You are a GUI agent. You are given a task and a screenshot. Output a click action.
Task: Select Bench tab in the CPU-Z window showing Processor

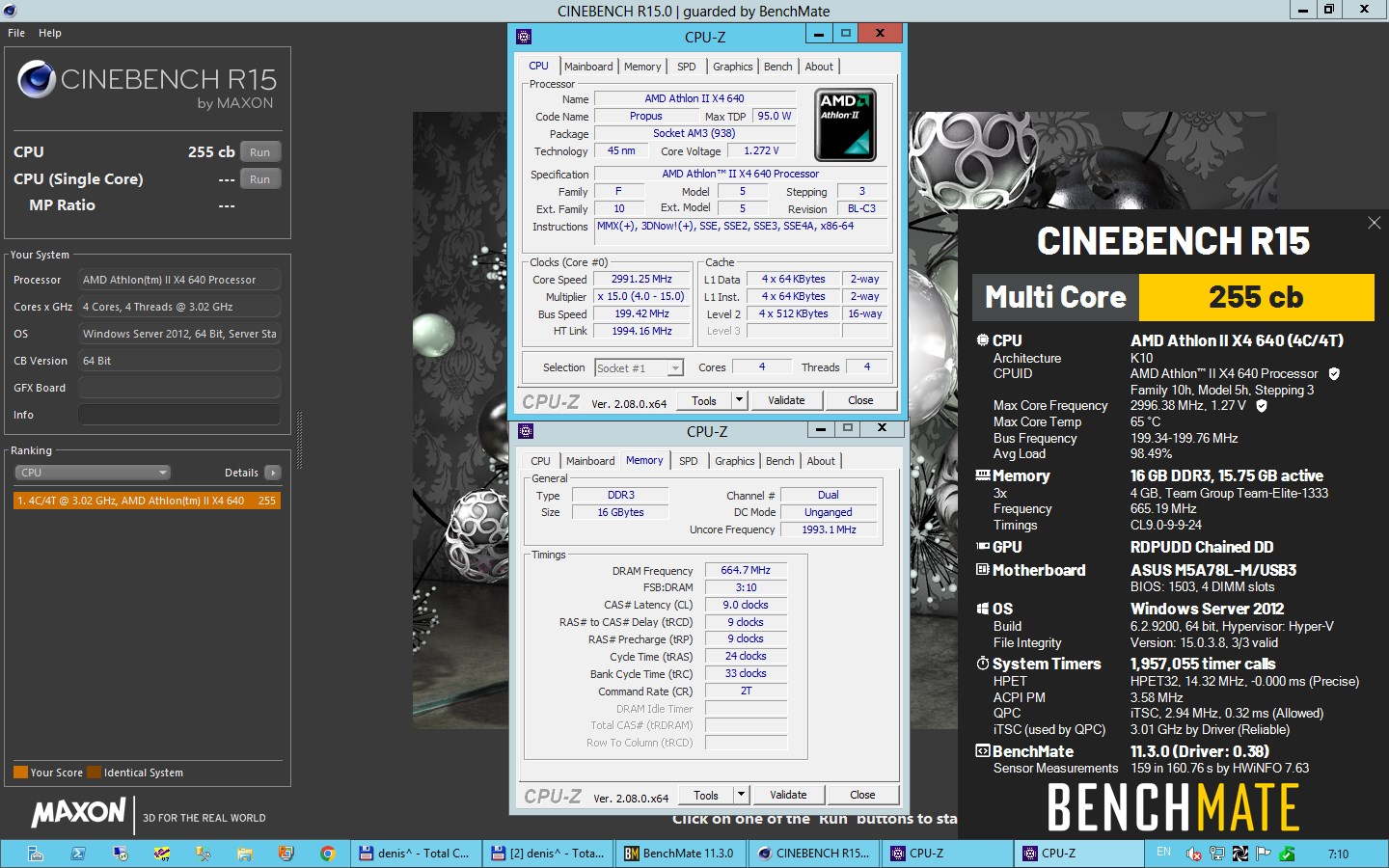pyautogui.click(x=778, y=67)
